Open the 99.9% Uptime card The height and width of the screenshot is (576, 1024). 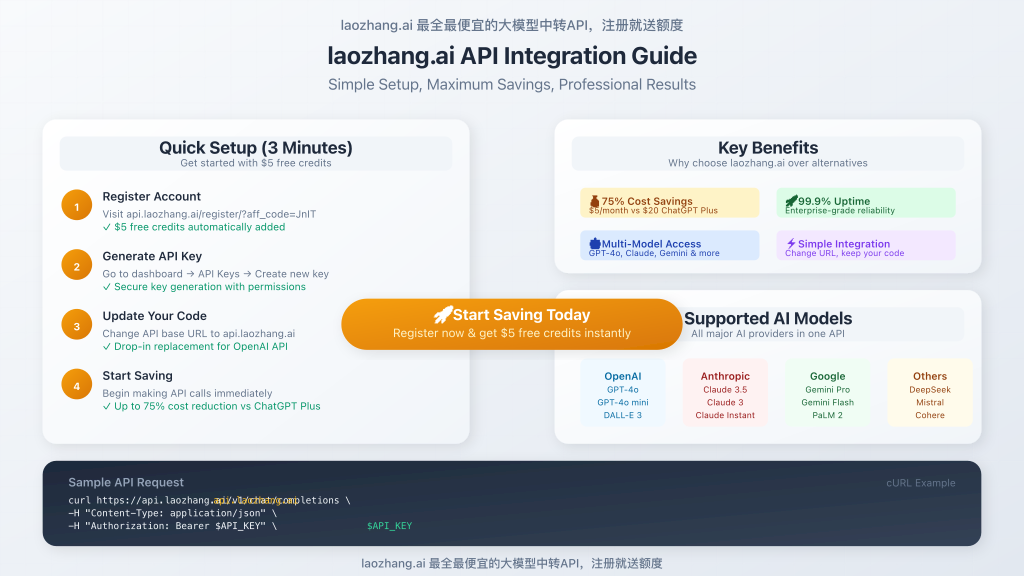(x=865, y=203)
